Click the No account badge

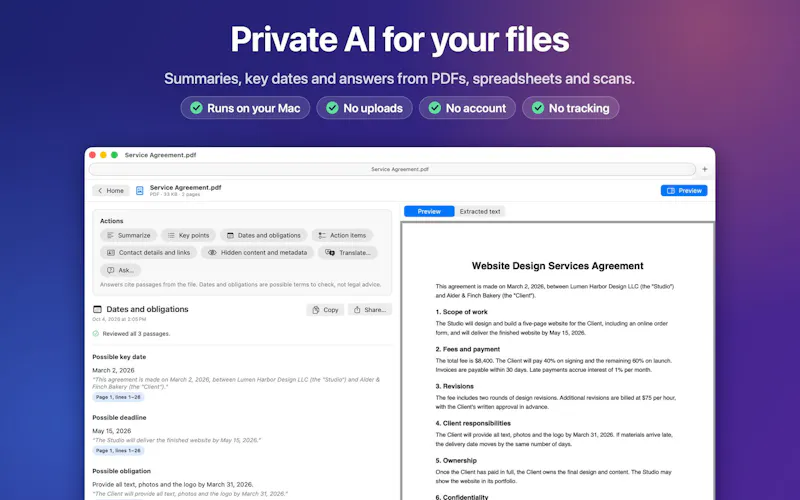[x=467, y=108]
